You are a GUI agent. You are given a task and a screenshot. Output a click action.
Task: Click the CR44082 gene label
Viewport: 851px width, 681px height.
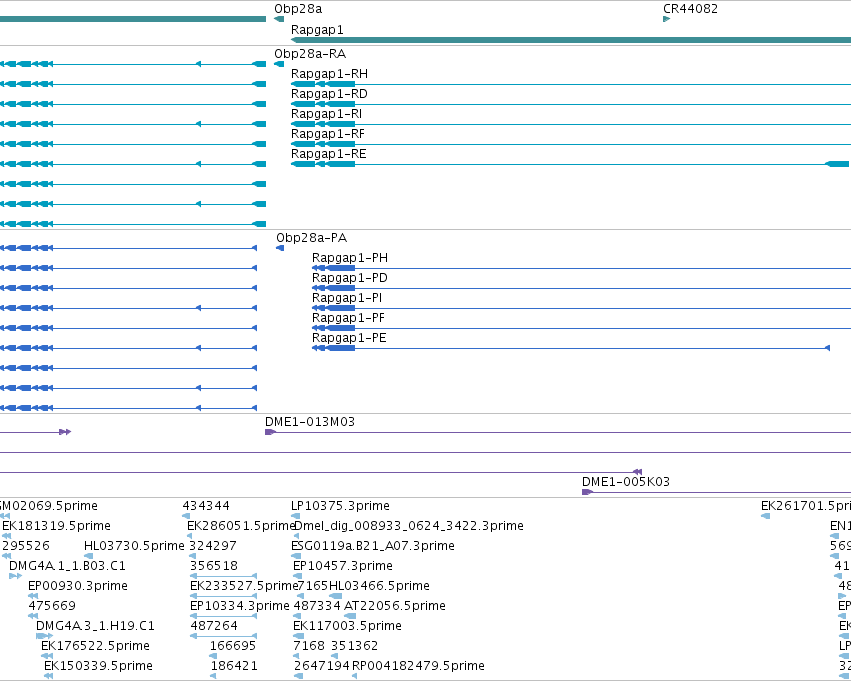(690, 9)
